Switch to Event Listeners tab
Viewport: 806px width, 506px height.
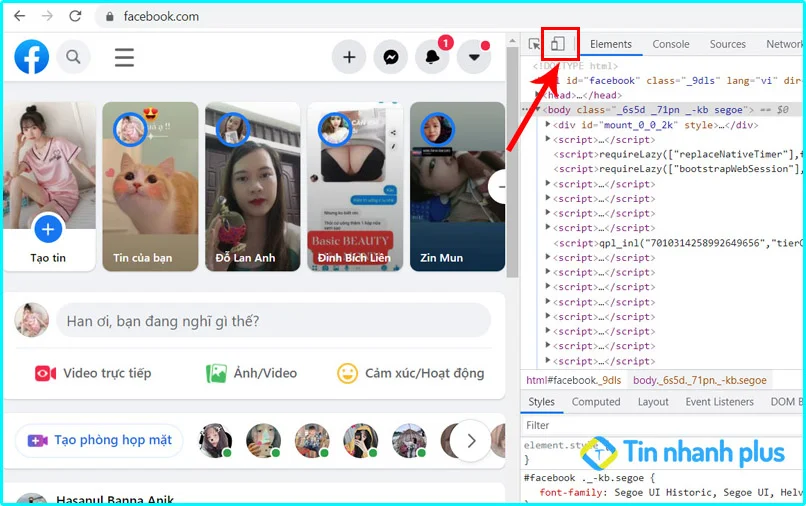[x=719, y=402]
